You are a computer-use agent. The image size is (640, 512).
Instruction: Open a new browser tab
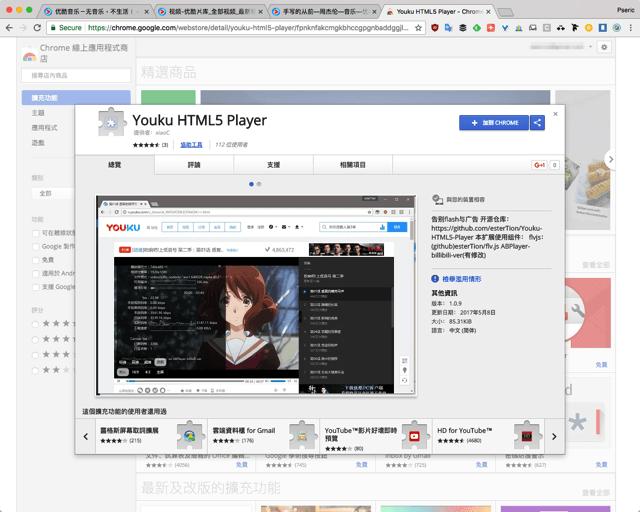point(505,12)
